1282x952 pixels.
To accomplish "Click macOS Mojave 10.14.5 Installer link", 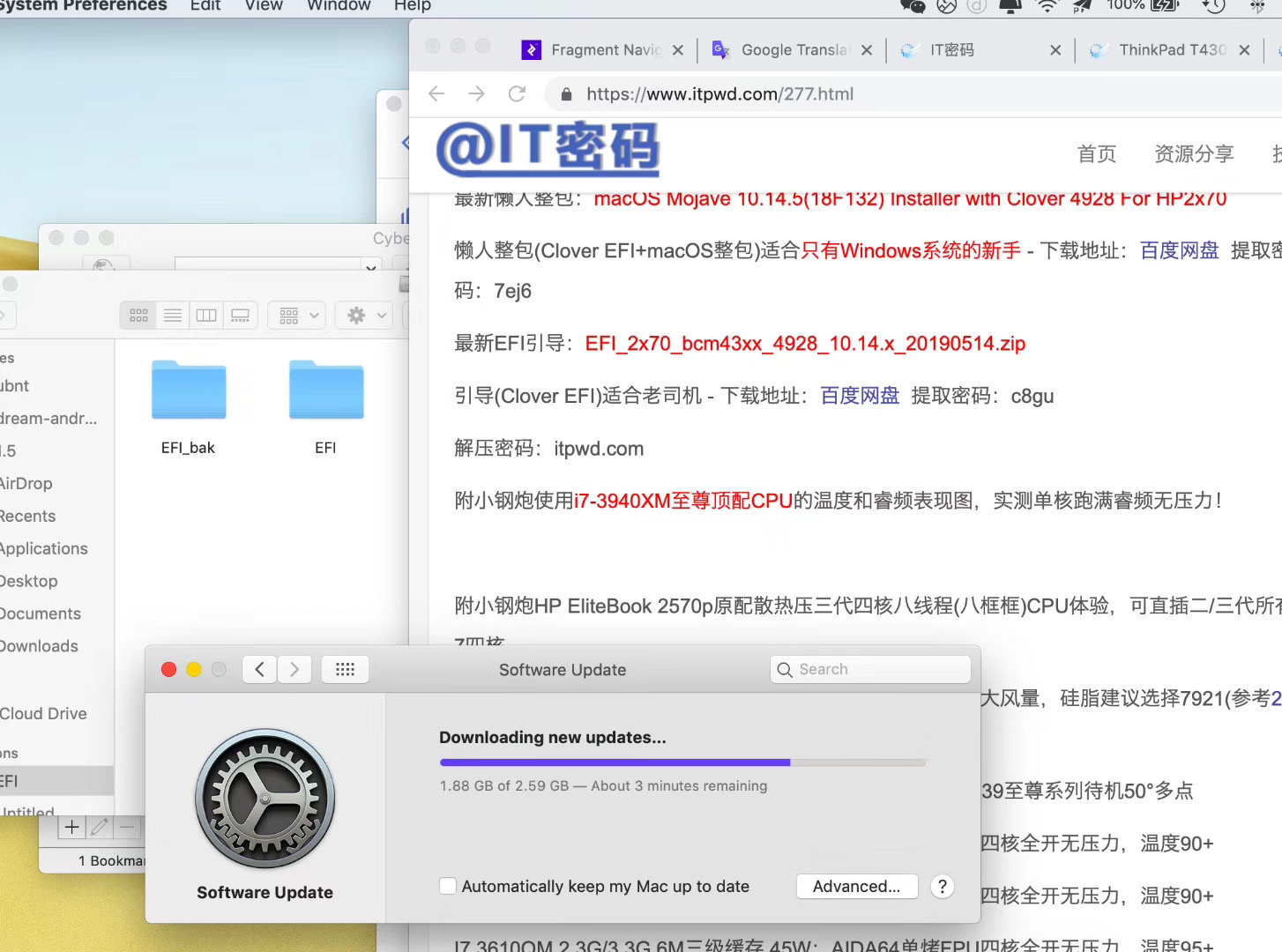I will coord(910,199).
